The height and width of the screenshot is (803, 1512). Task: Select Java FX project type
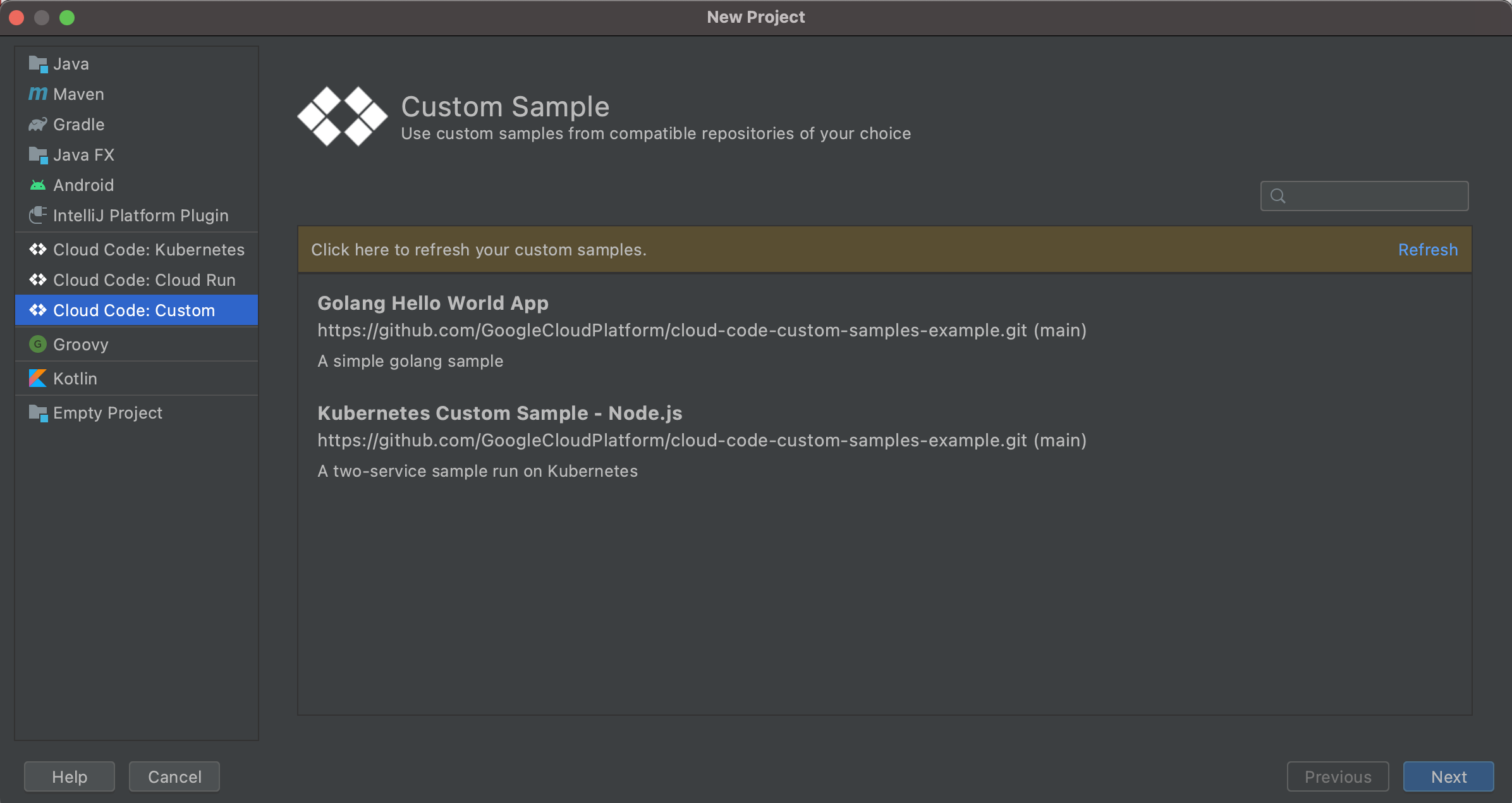click(x=84, y=154)
